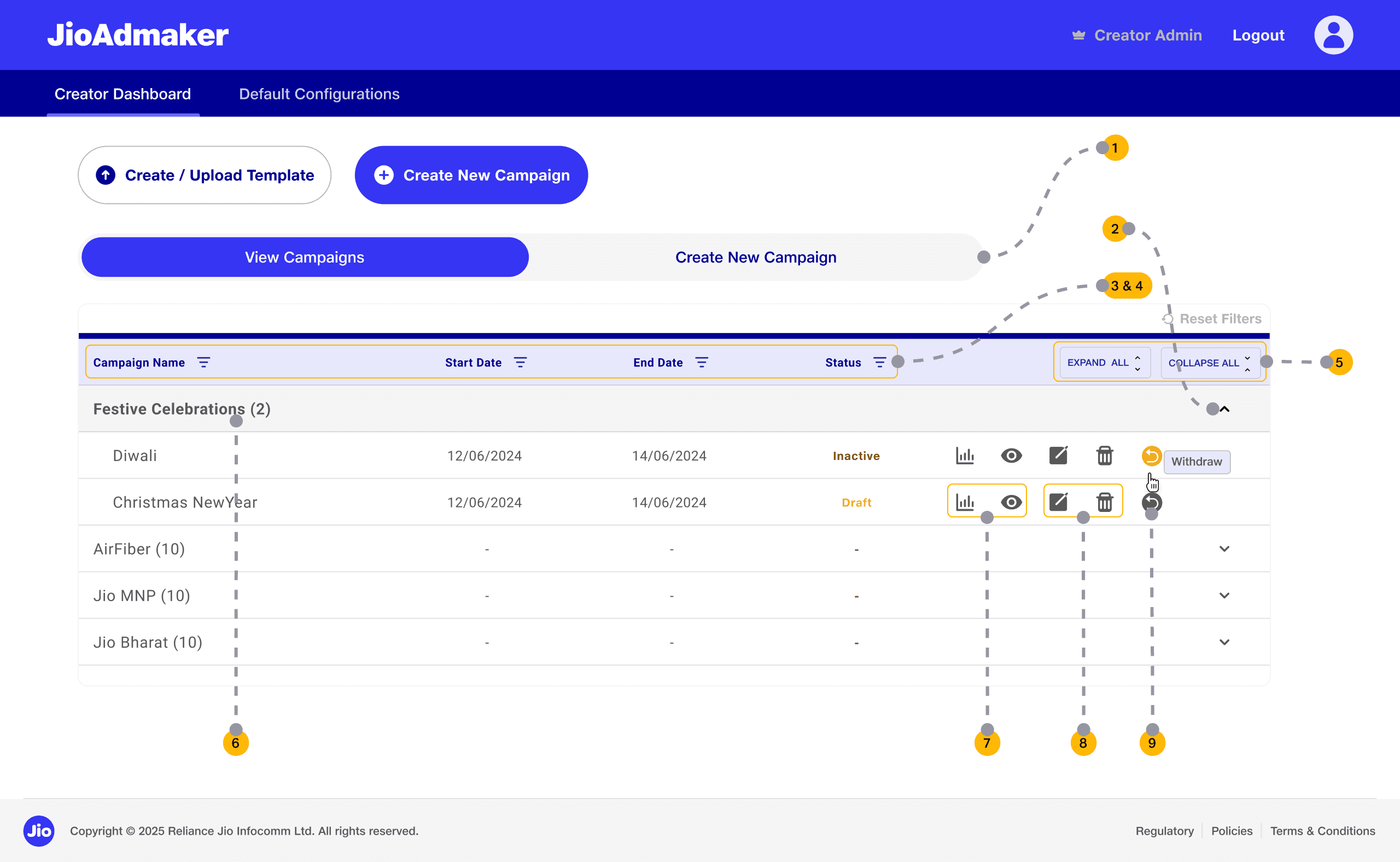The height and width of the screenshot is (862, 1400).
Task: Expand the AirFiber campaign group
Action: (x=1224, y=549)
